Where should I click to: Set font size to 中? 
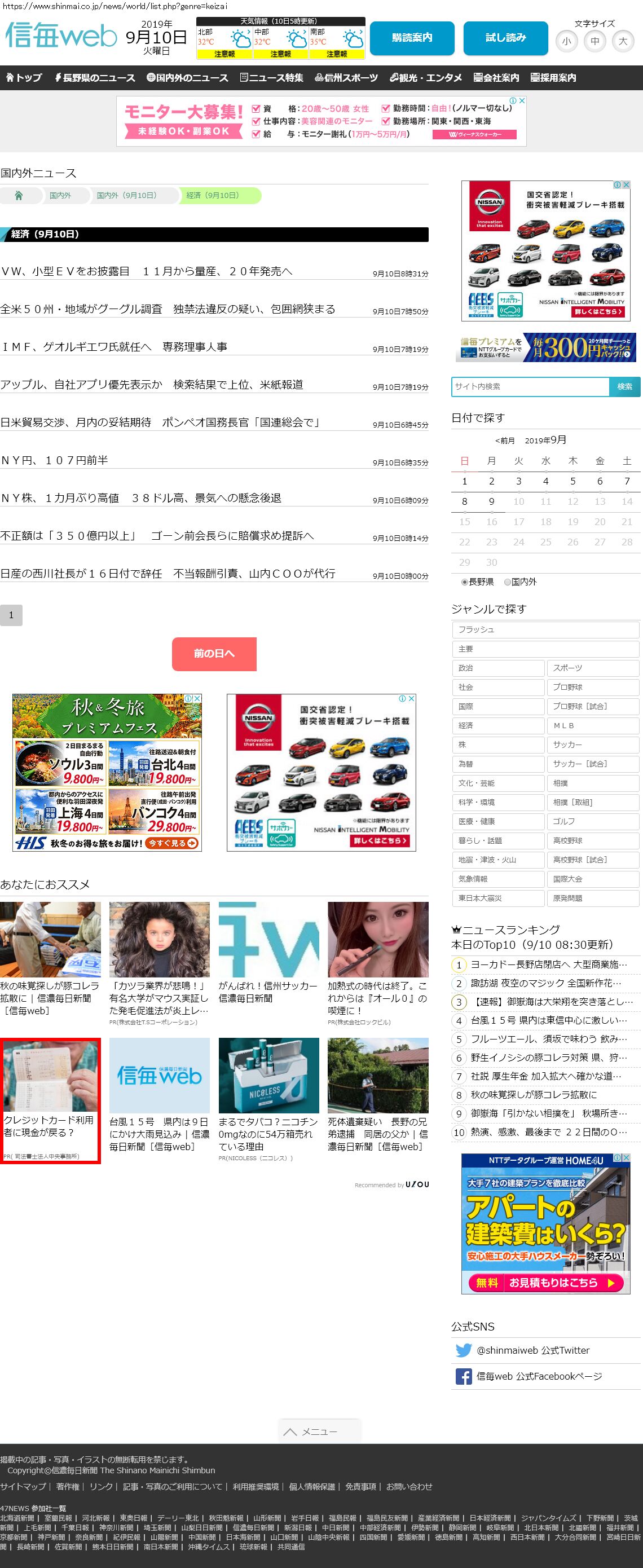(x=595, y=41)
